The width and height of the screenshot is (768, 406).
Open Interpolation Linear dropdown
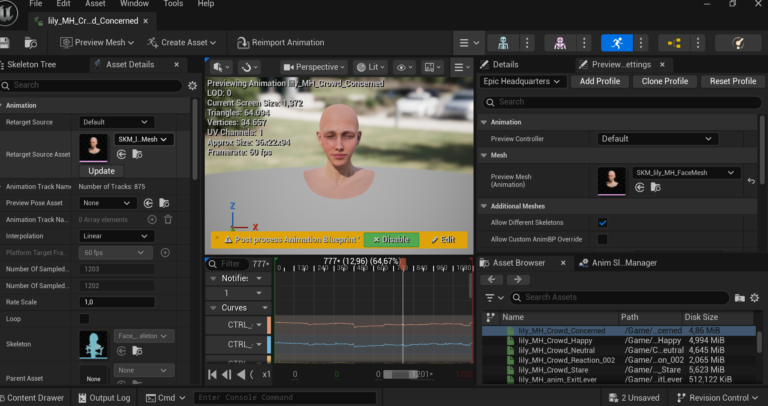coord(116,236)
